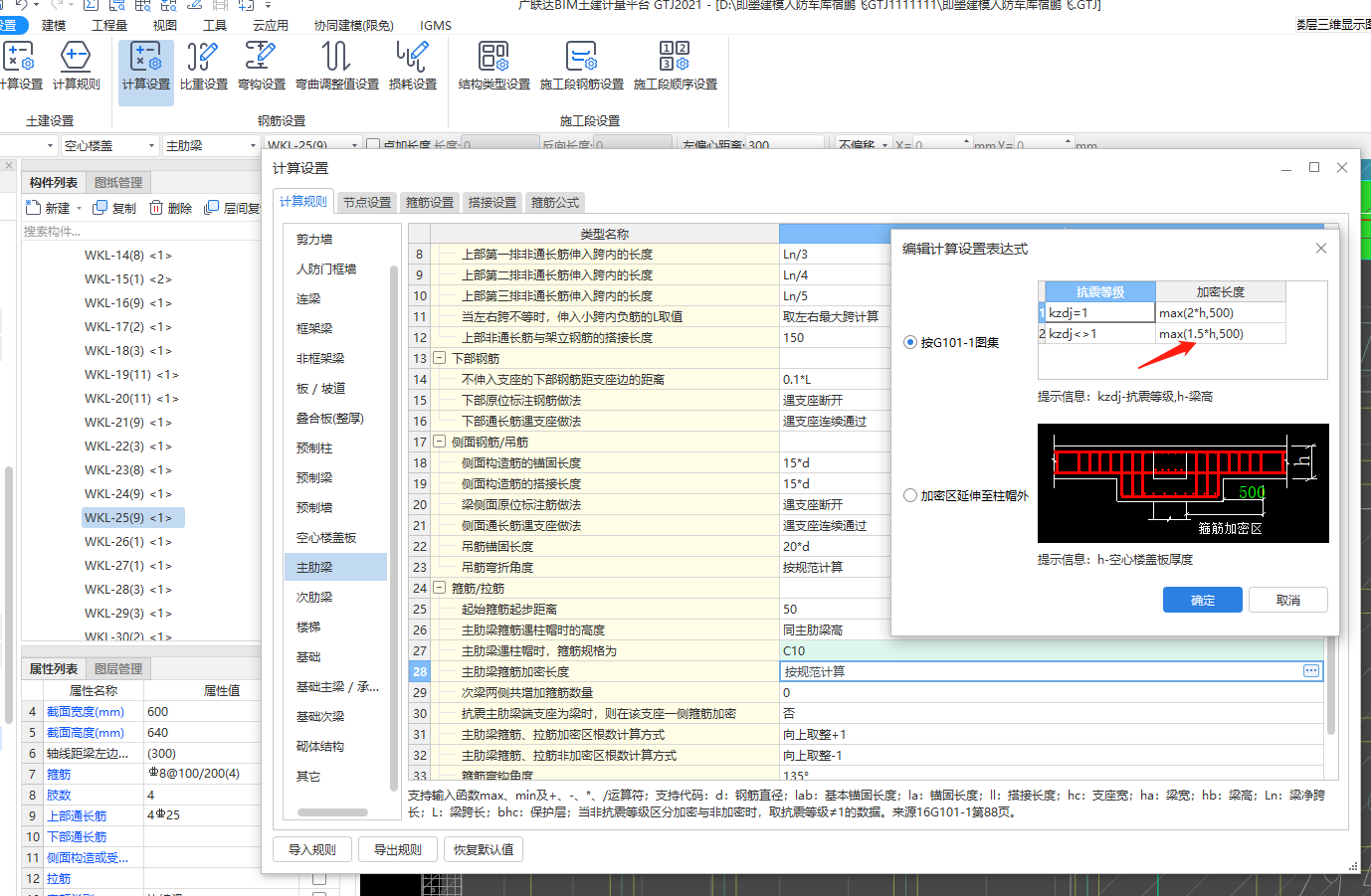The width and height of the screenshot is (1371, 896).
Task: Open 施工段钢筋设置 ribbon tool
Action: point(582,66)
